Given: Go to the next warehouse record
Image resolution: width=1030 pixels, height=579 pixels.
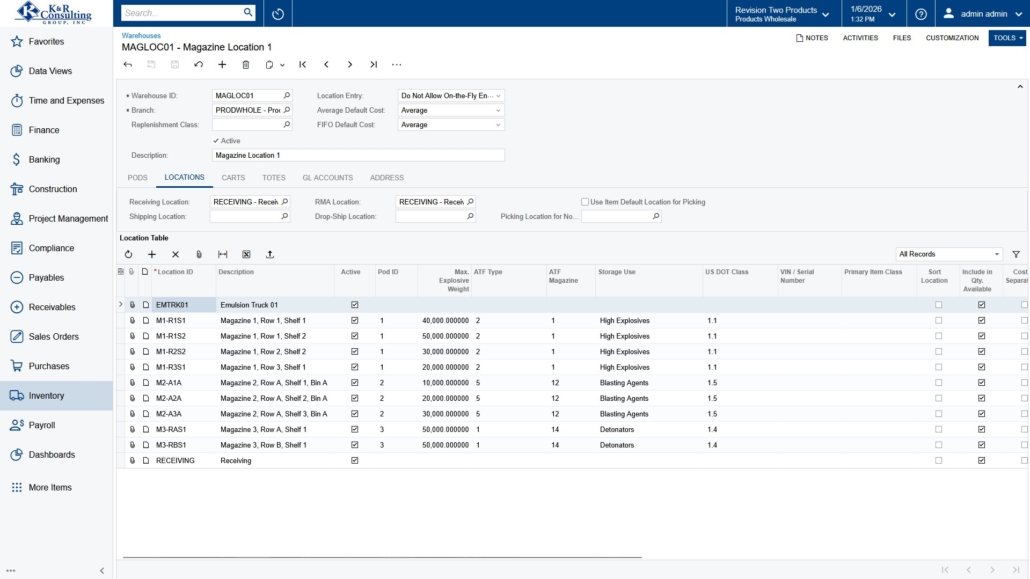Looking at the screenshot, I should [349, 65].
